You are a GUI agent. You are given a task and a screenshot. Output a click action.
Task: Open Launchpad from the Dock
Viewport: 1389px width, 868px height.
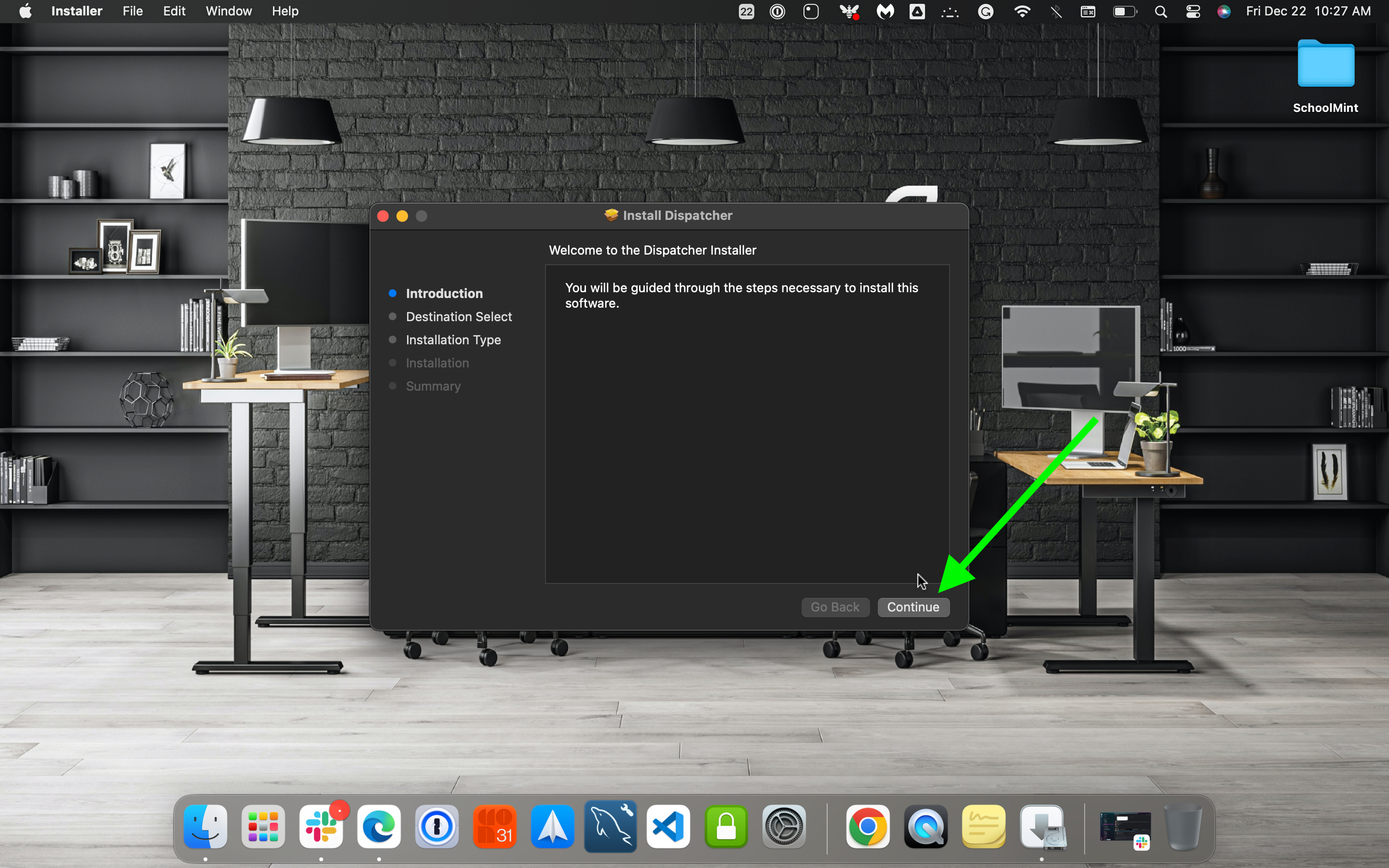(x=263, y=827)
